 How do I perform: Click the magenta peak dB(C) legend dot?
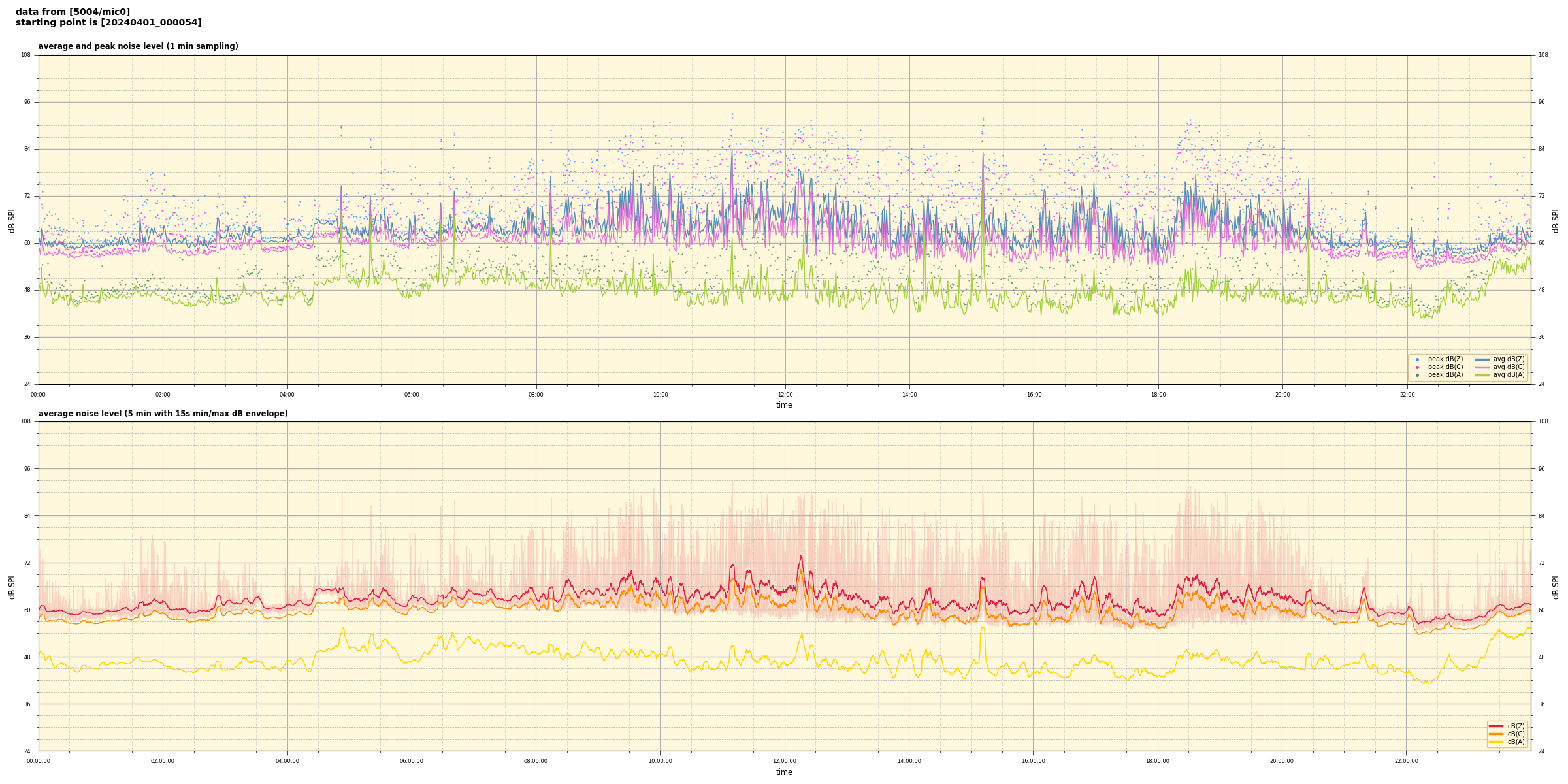1417,367
